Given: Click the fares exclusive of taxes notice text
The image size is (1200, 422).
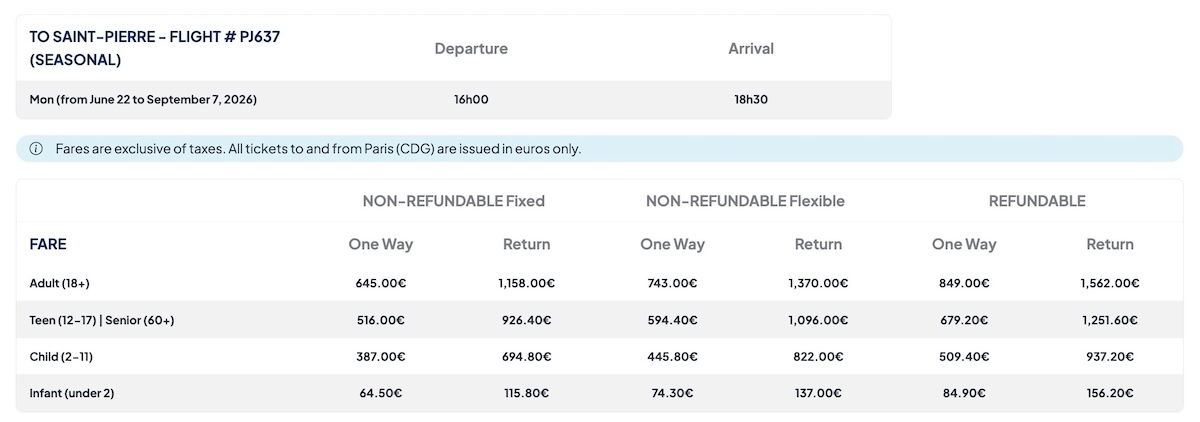Looking at the screenshot, I should 318,149.
